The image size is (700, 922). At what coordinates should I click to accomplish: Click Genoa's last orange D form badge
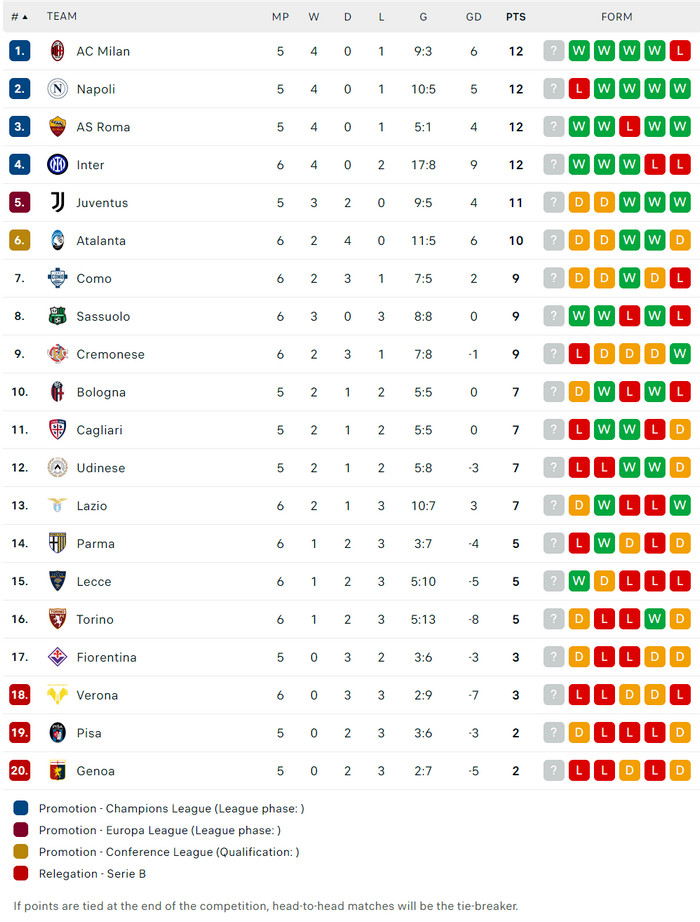tap(680, 771)
